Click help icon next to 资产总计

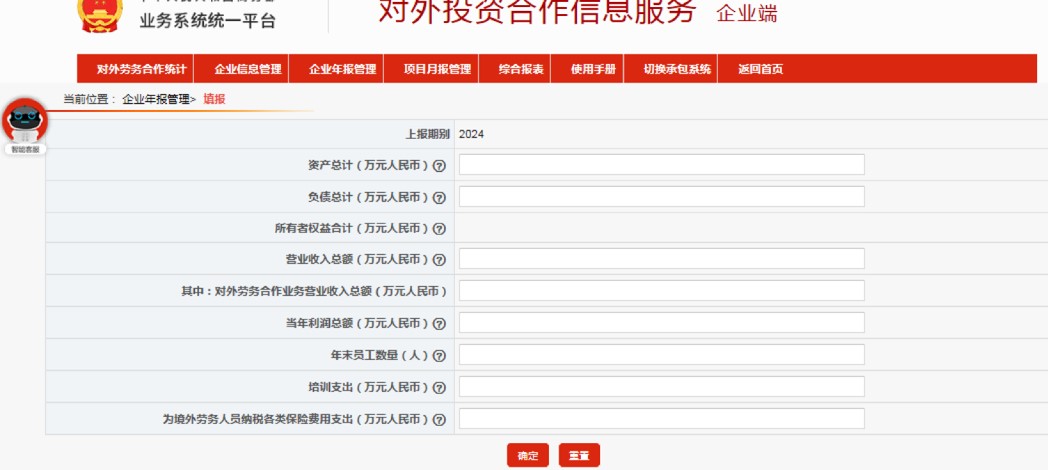[439, 166]
